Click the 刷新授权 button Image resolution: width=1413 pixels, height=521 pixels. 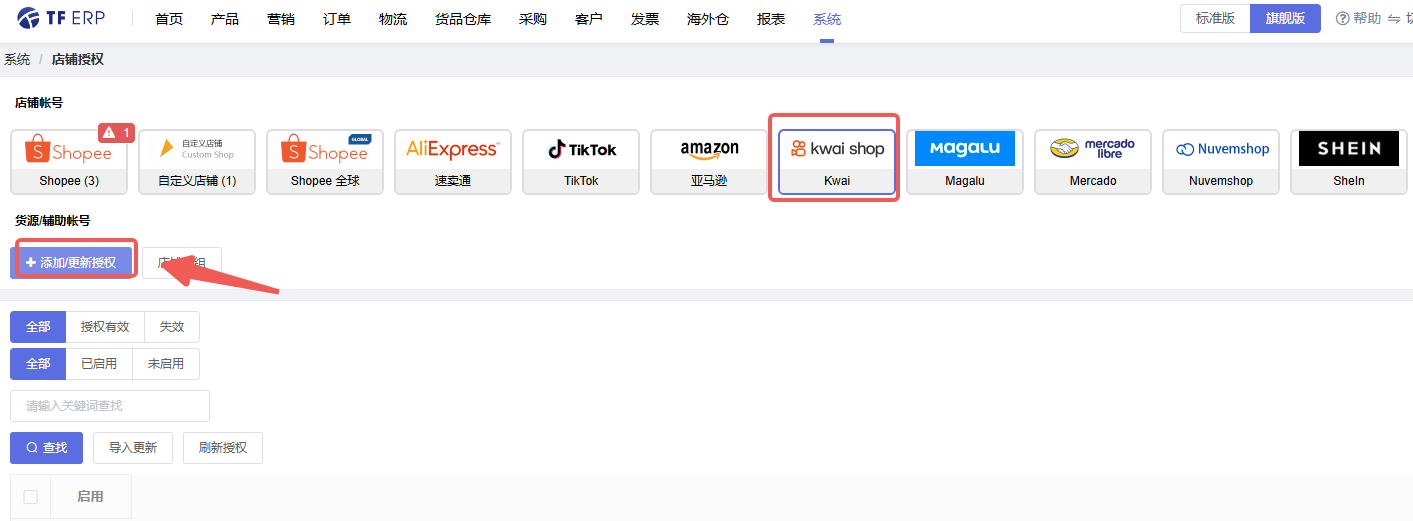(223, 448)
